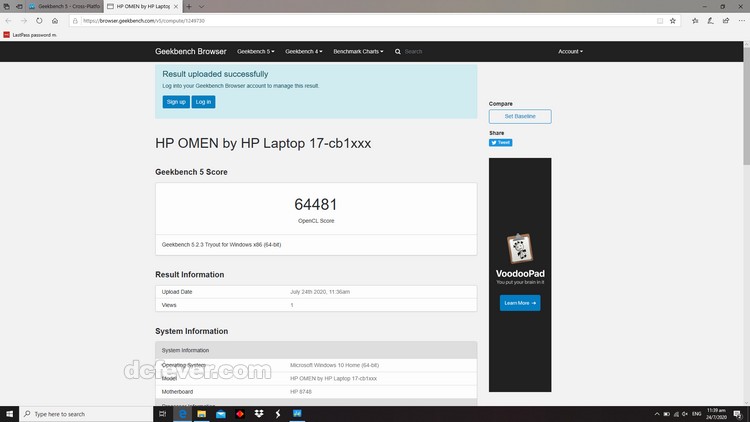
Task: Click the page vertical scrollbar thumb
Action: pyautogui.click(x=747, y=105)
